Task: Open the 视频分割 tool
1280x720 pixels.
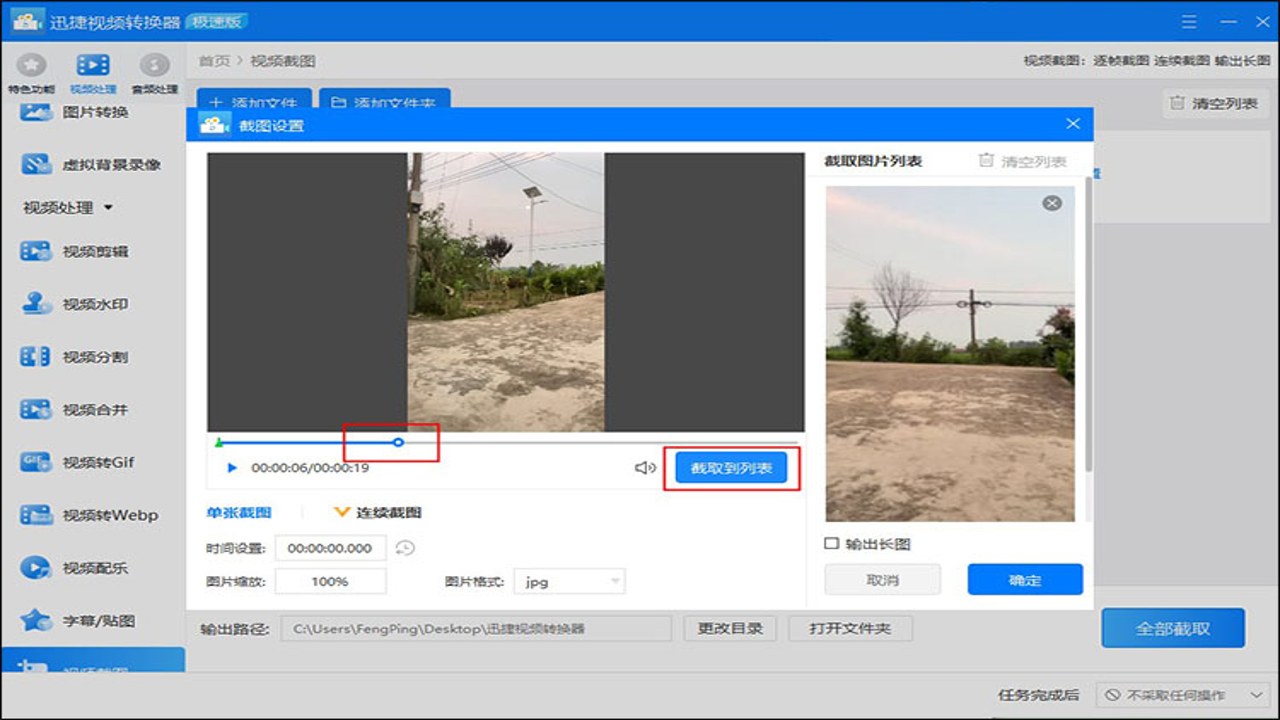Action: (75, 357)
